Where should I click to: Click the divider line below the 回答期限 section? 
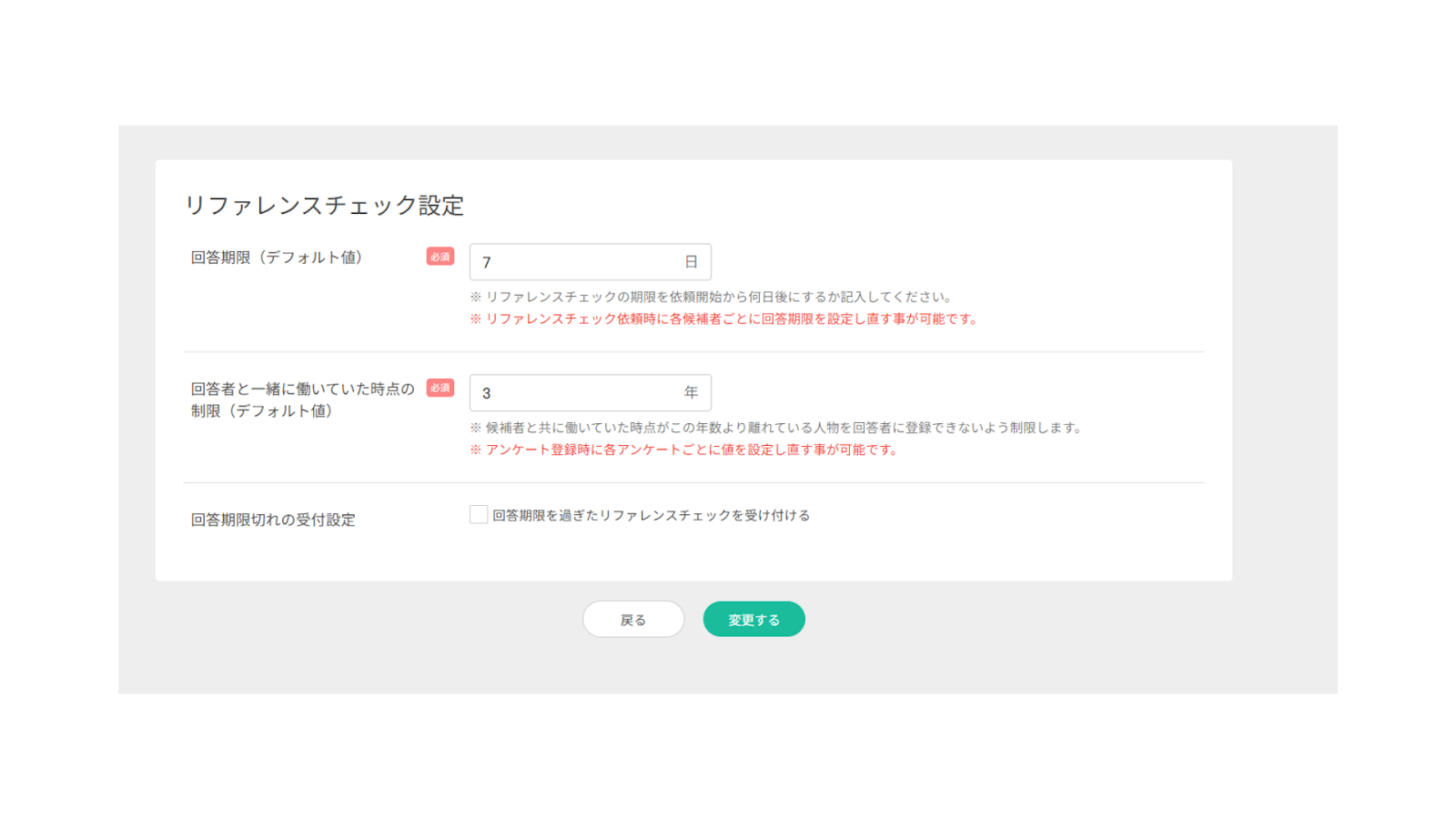point(693,352)
